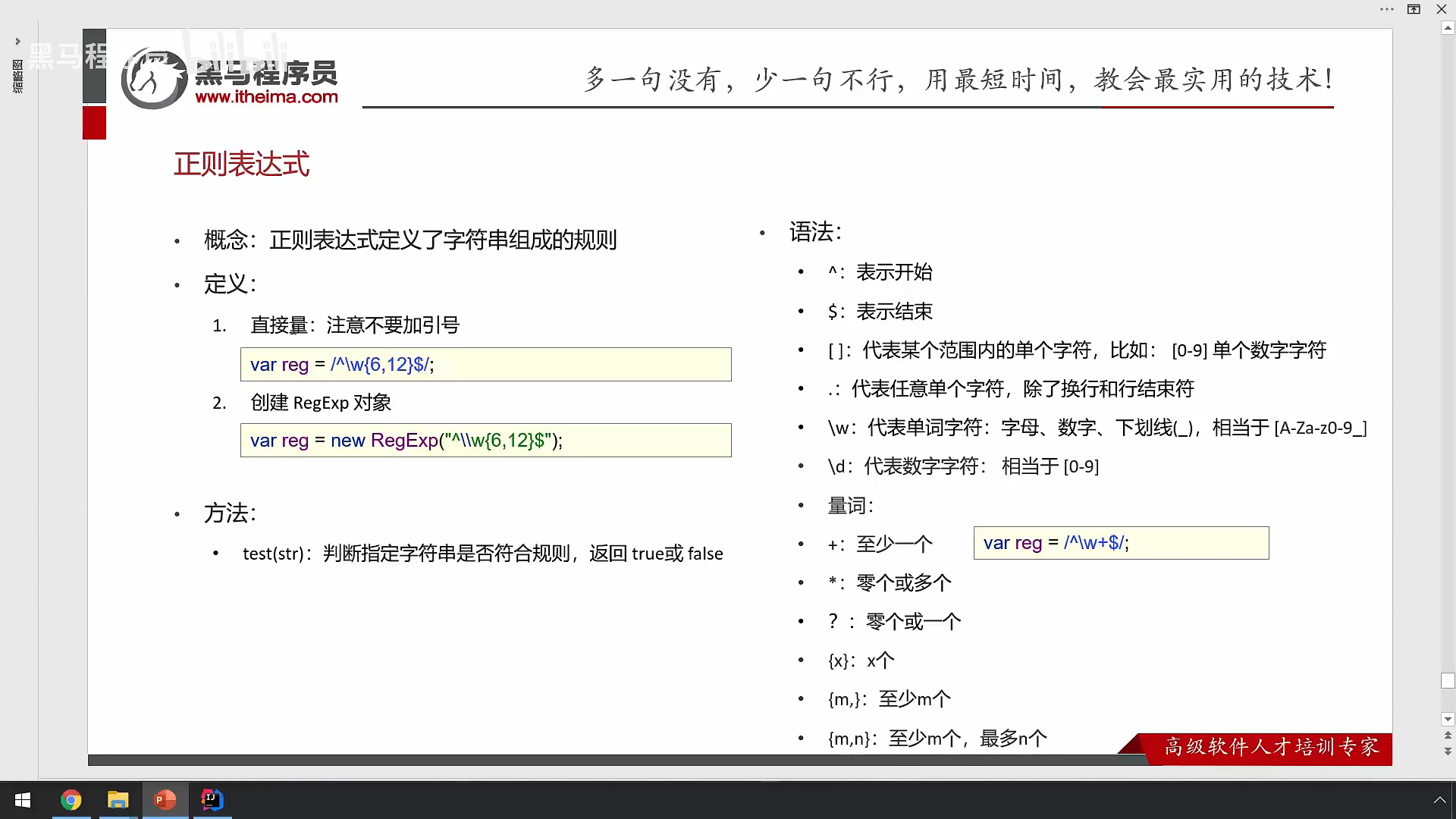Click the vertical scrollbar thumb
The height and width of the screenshot is (819, 1456).
(x=1448, y=680)
